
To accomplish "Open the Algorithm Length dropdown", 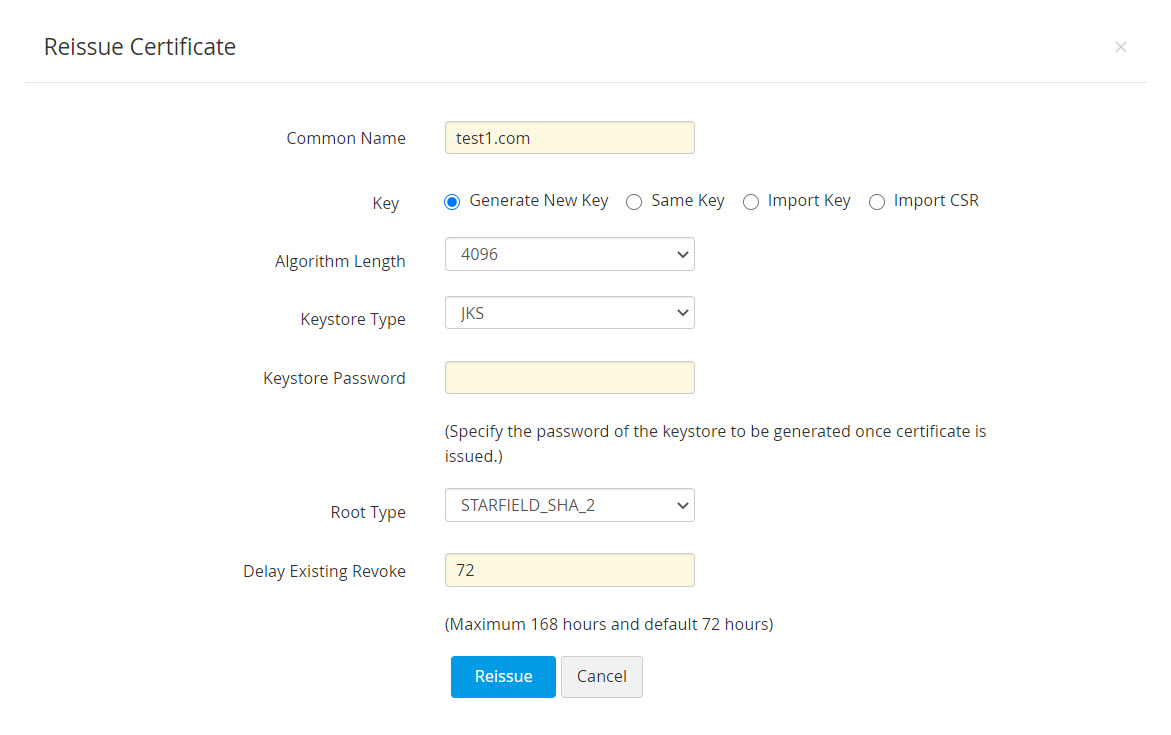I will coord(569,254).
